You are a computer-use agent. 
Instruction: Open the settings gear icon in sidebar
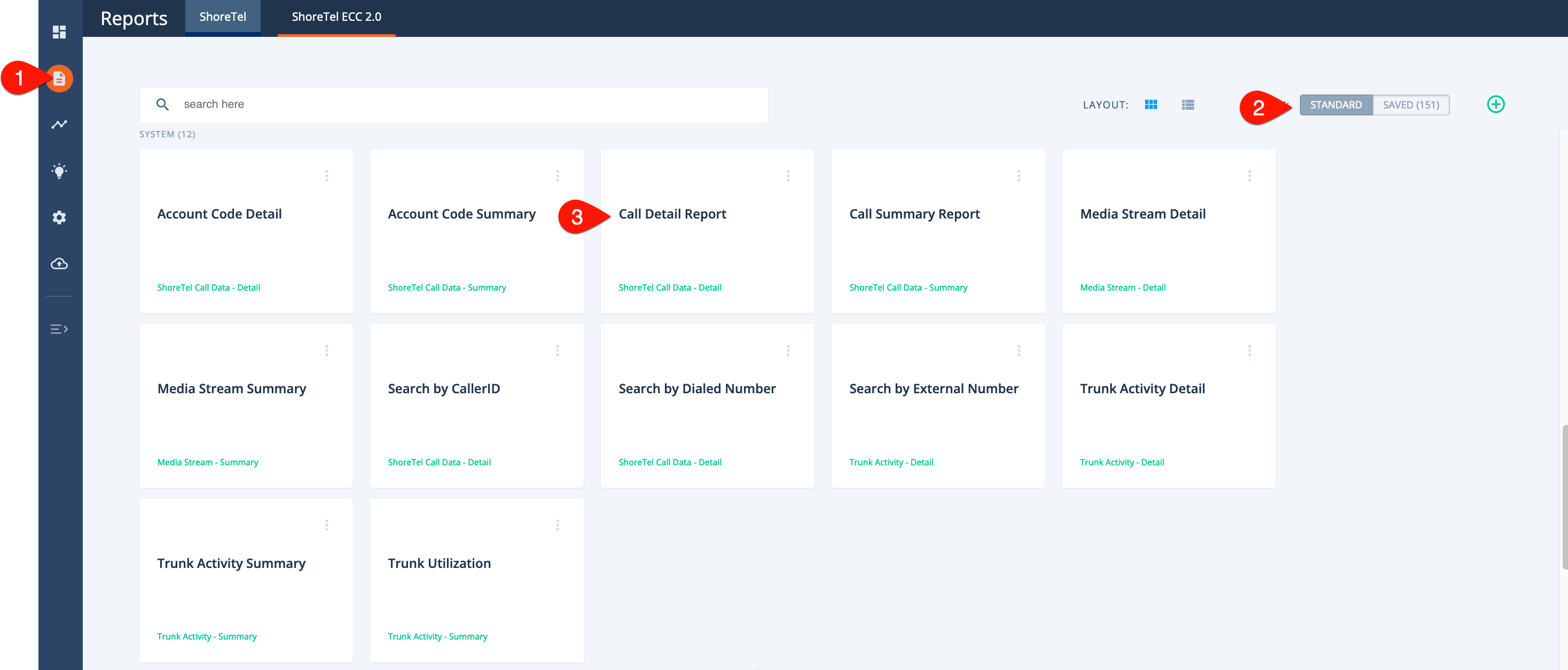point(59,217)
